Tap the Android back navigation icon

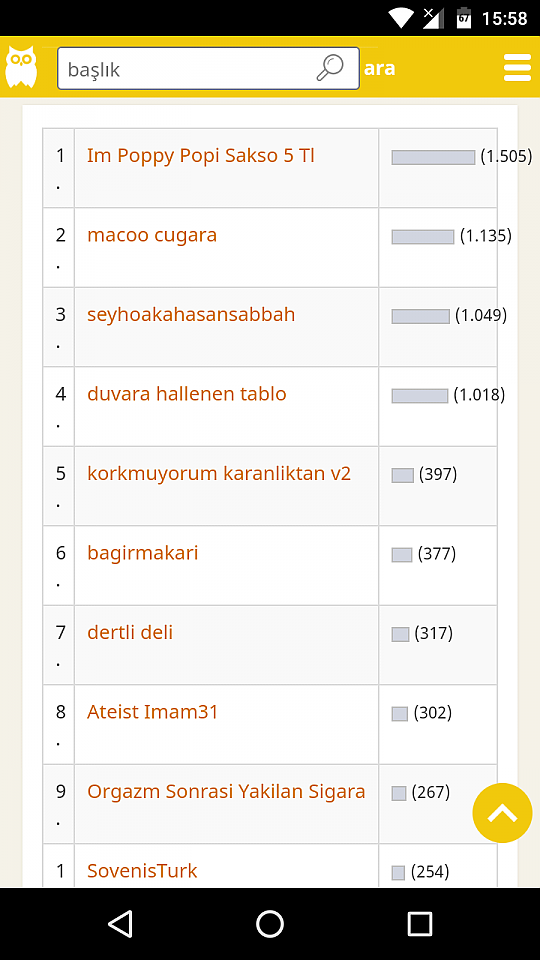pyautogui.click(x=120, y=923)
